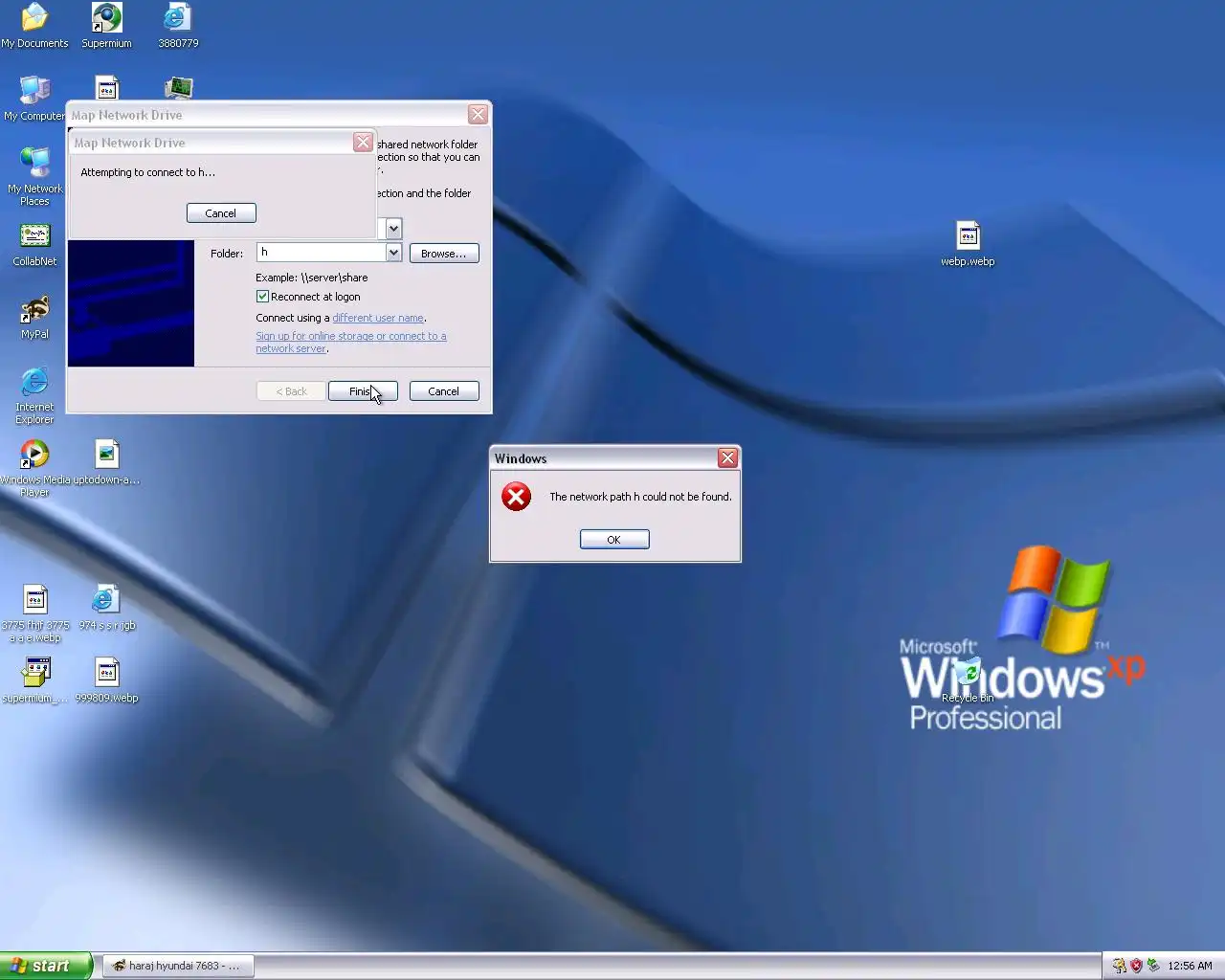This screenshot has height=980, width=1225.
Task: Select the webp.webp desktop file
Action: pos(968,244)
